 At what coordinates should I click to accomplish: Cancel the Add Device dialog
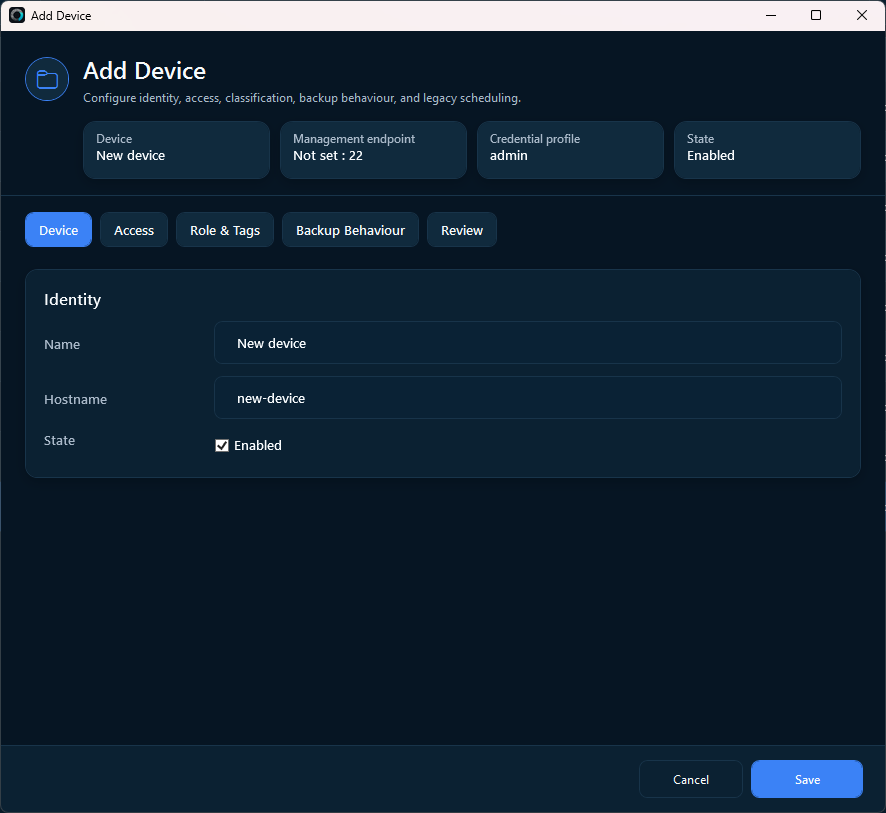[x=690, y=779]
